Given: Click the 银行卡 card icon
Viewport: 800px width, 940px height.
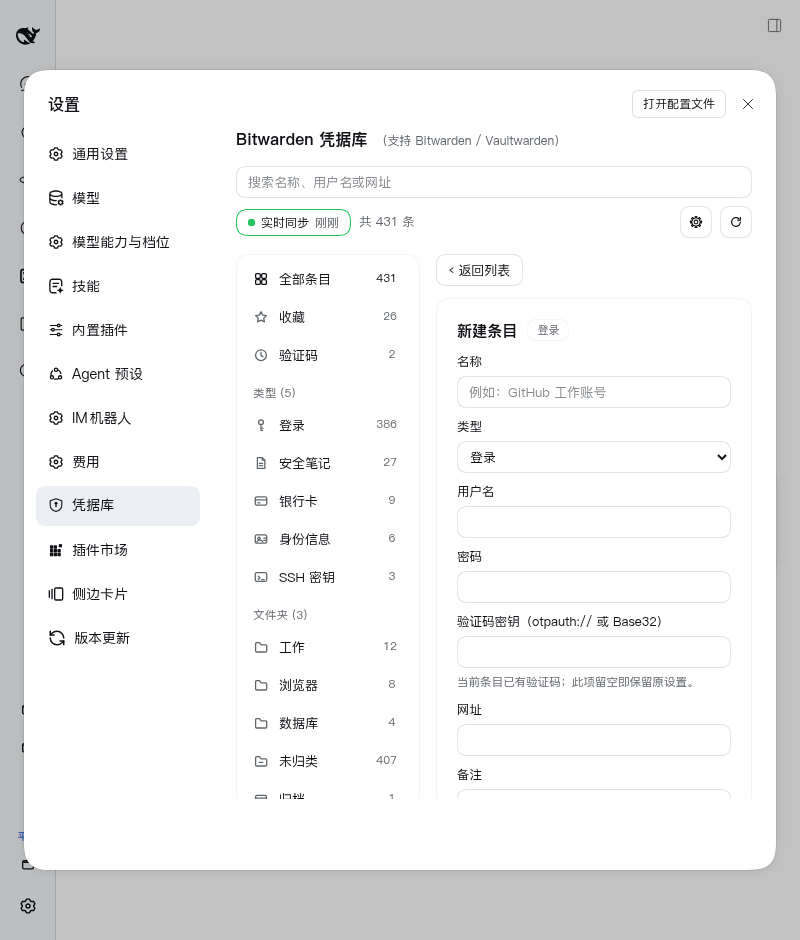Looking at the screenshot, I should (x=261, y=501).
